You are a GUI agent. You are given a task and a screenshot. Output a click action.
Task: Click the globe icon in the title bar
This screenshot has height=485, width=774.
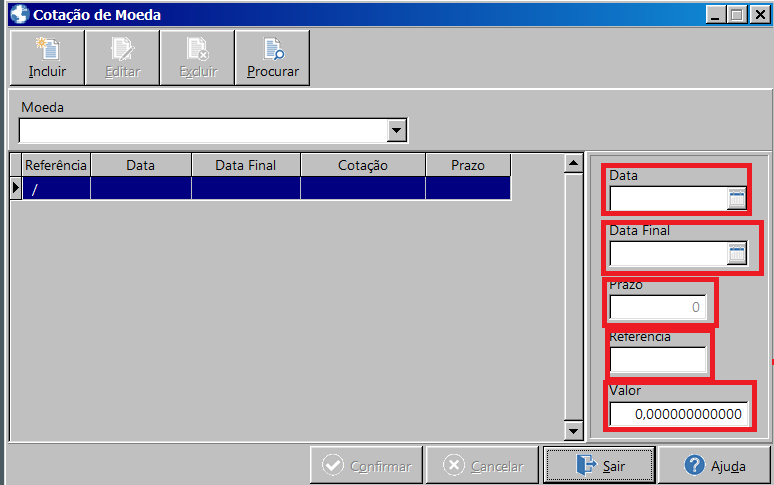[x=20, y=14]
